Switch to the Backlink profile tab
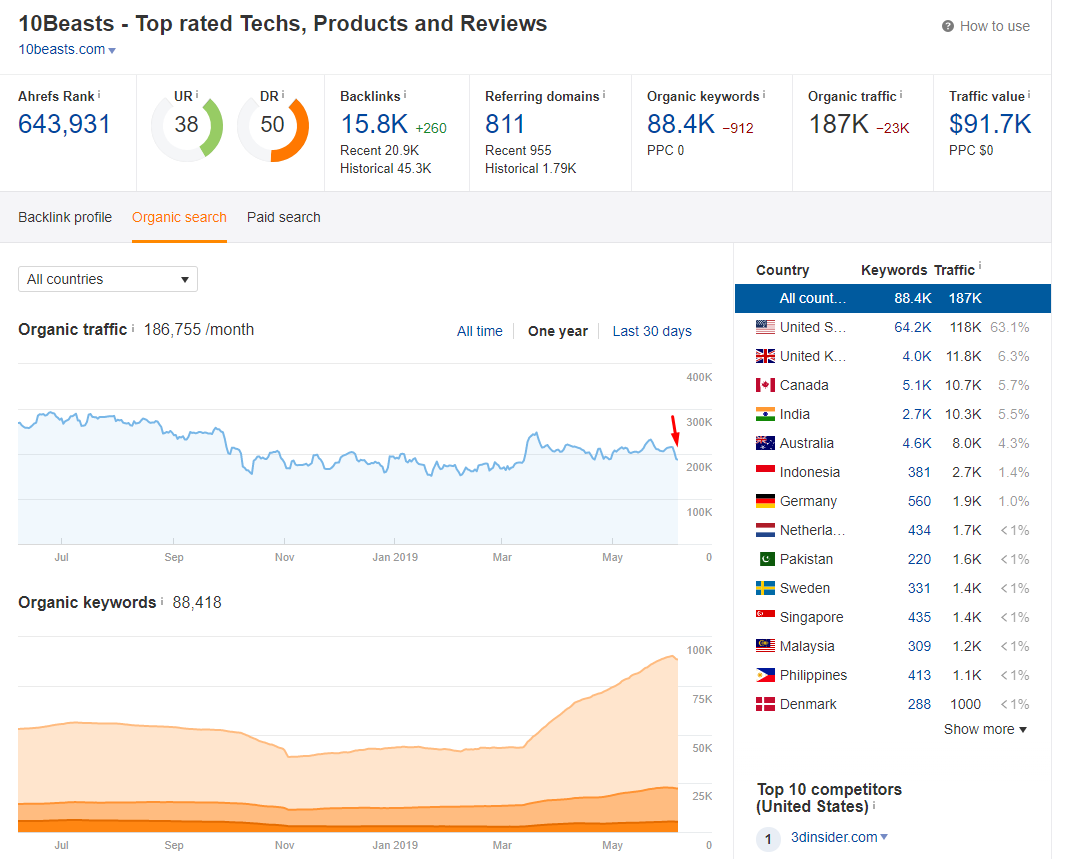Screen dimensions: 1079x859 [65, 218]
